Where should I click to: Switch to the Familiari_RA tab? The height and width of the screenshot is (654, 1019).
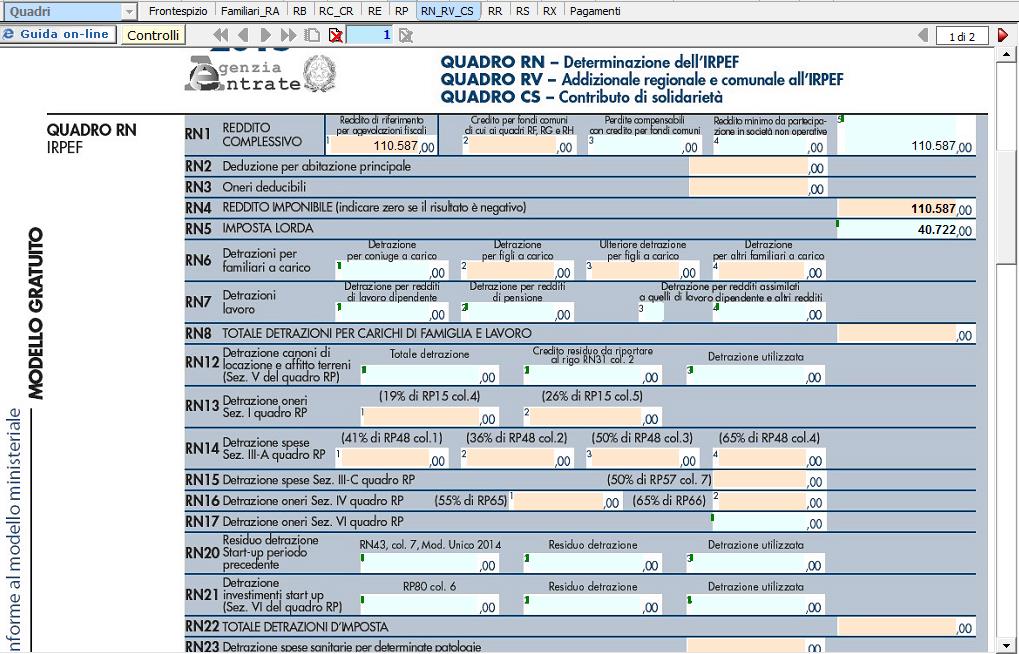(x=250, y=11)
